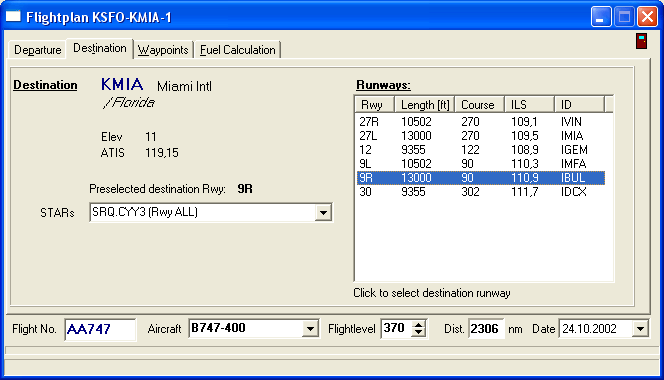Open the Fuel Calculation tab
Image resolution: width=664 pixels, height=380 pixels.
tap(238, 50)
